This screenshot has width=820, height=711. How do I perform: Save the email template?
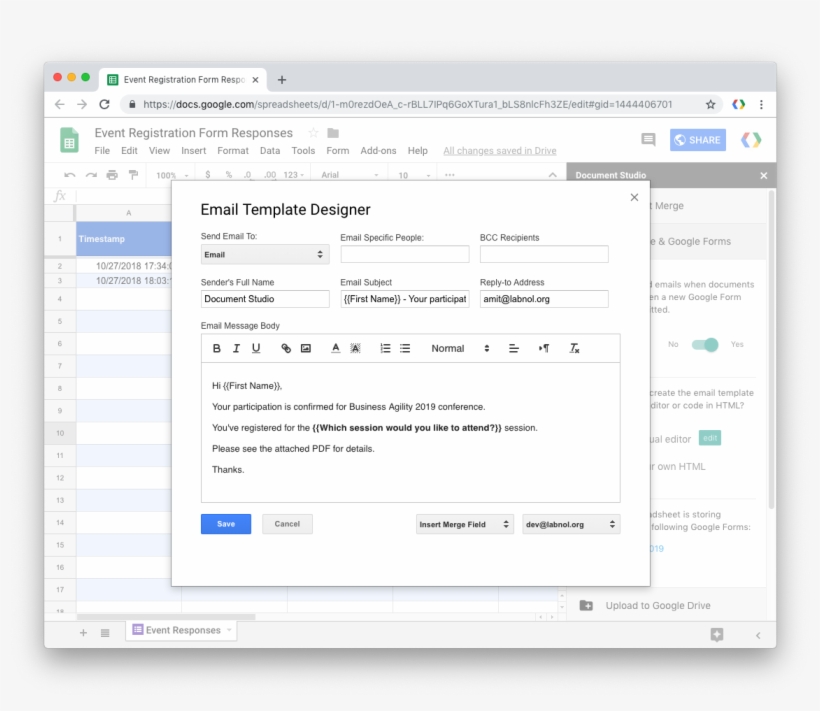pos(225,523)
